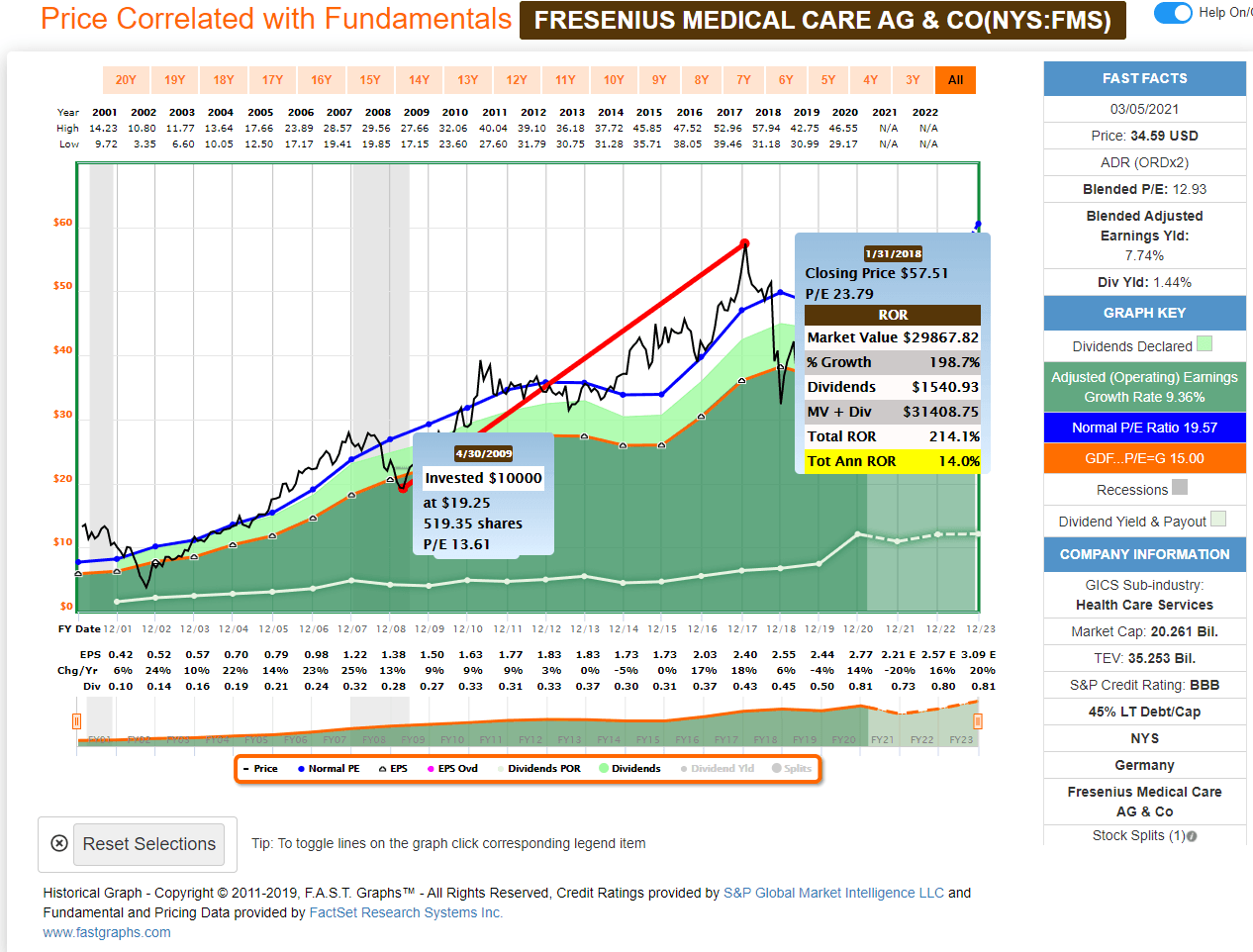Click the 'Blended P/E: 12.93' value
The width and height of the screenshot is (1253, 952).
(1144, 189)
